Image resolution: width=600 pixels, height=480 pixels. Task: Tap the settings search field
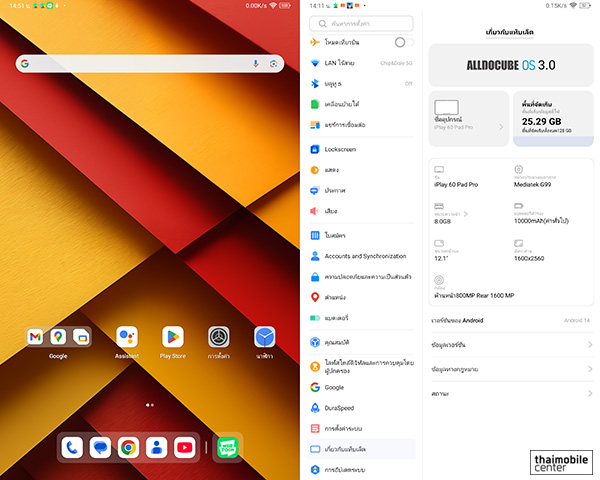click(361, 24)
